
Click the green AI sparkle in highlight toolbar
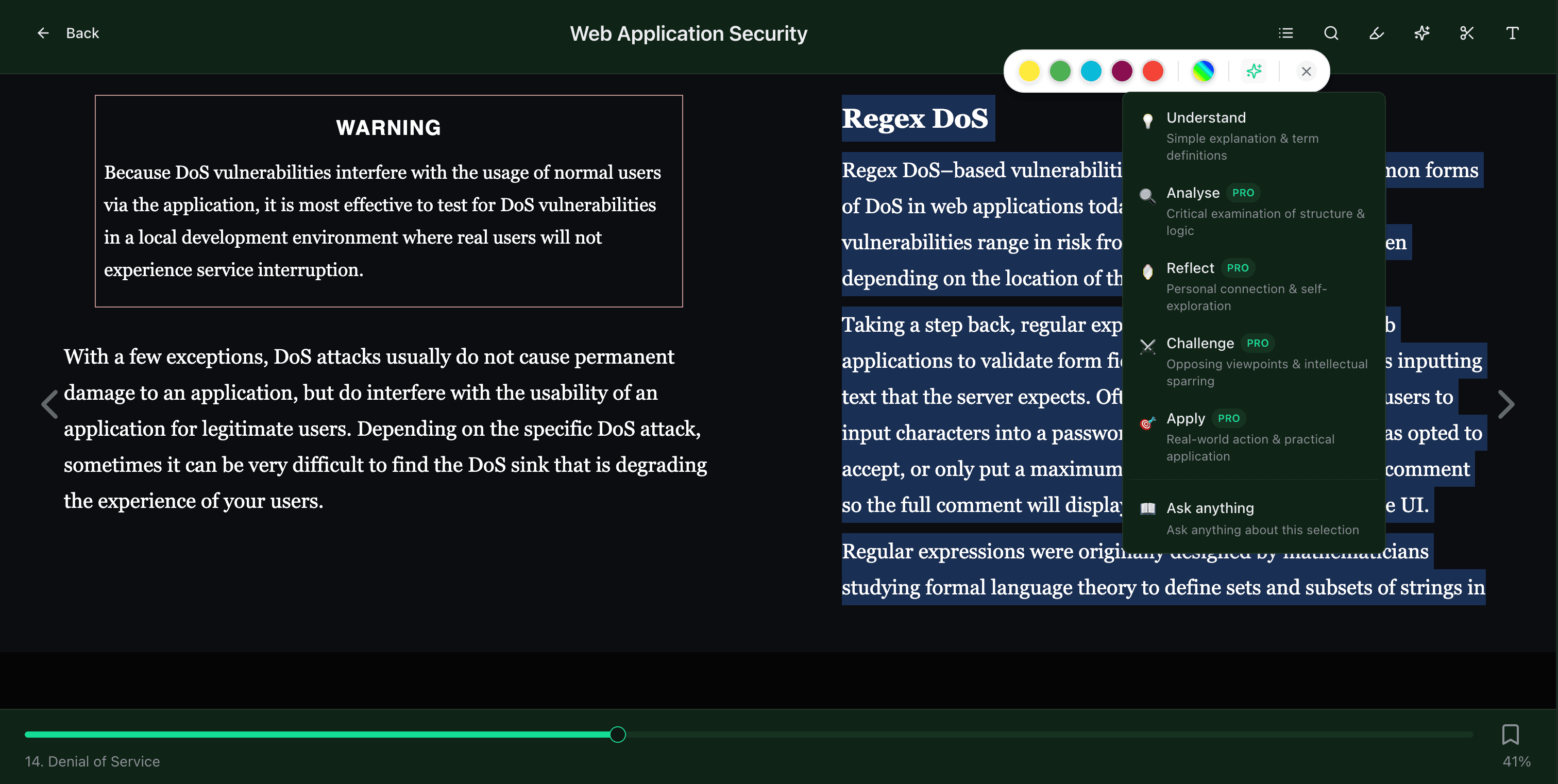point(1254,71)
